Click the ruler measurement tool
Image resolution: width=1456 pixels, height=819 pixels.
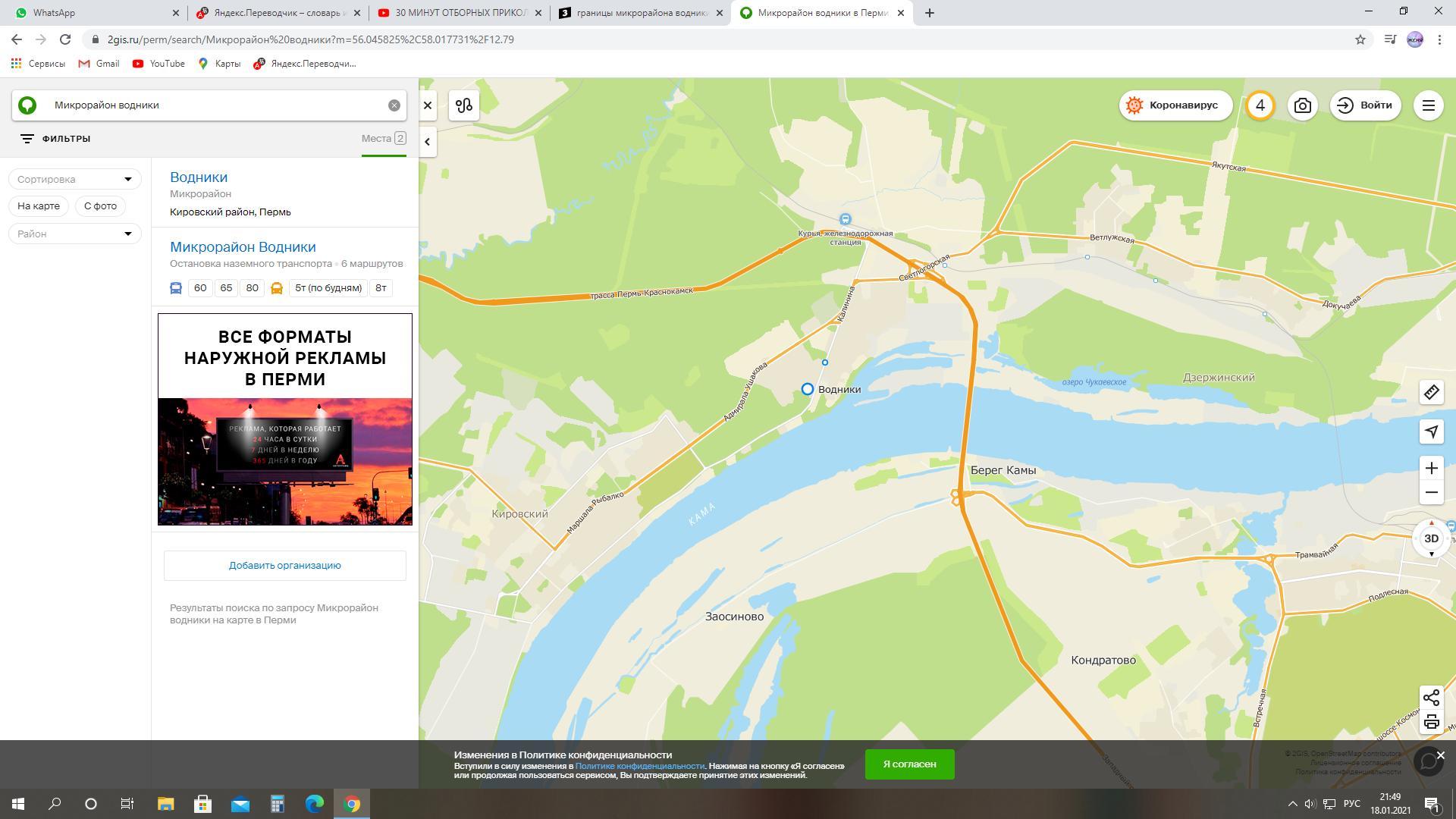pyautogui.click(x=1431, y=392)
